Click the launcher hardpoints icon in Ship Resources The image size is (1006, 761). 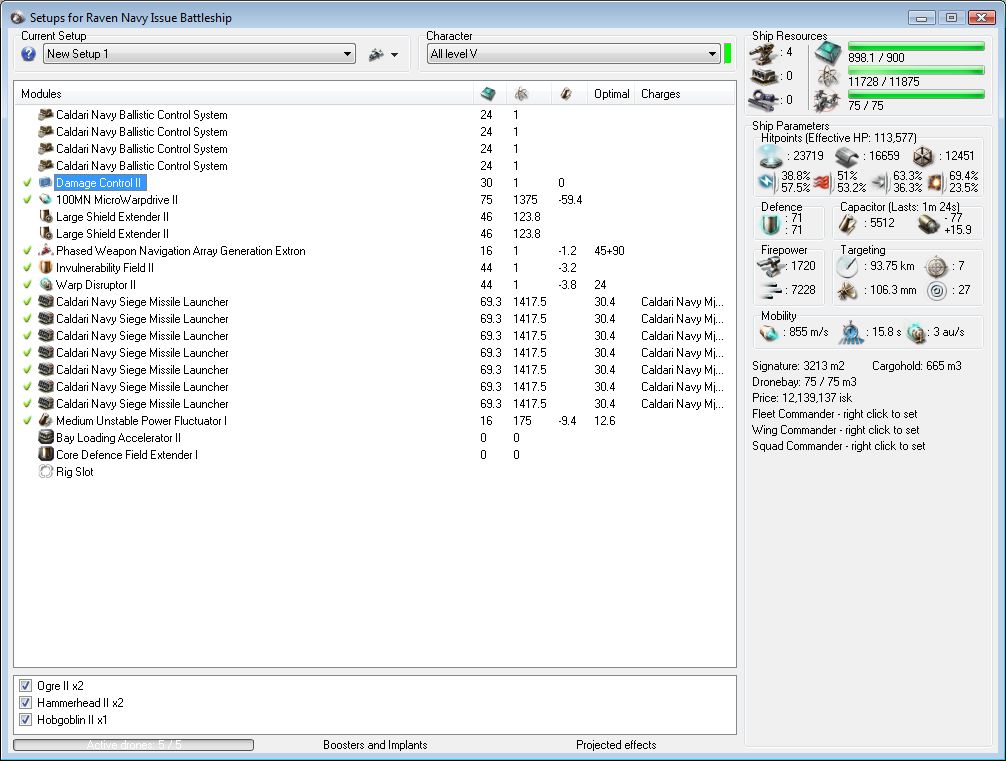pos(765,75)
